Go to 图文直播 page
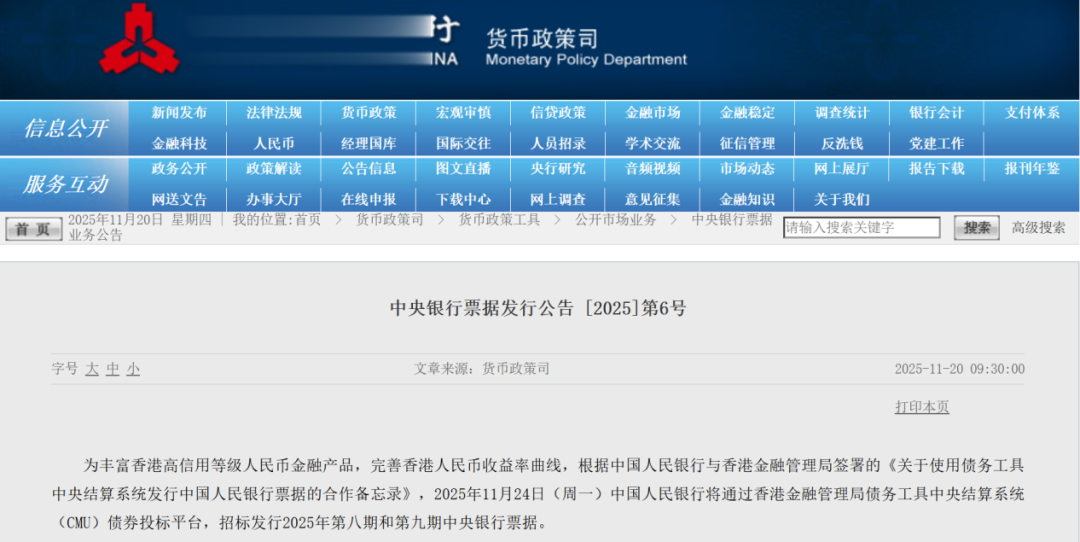The width and height of the screenshot is (1080, 542). pos(464,169)
